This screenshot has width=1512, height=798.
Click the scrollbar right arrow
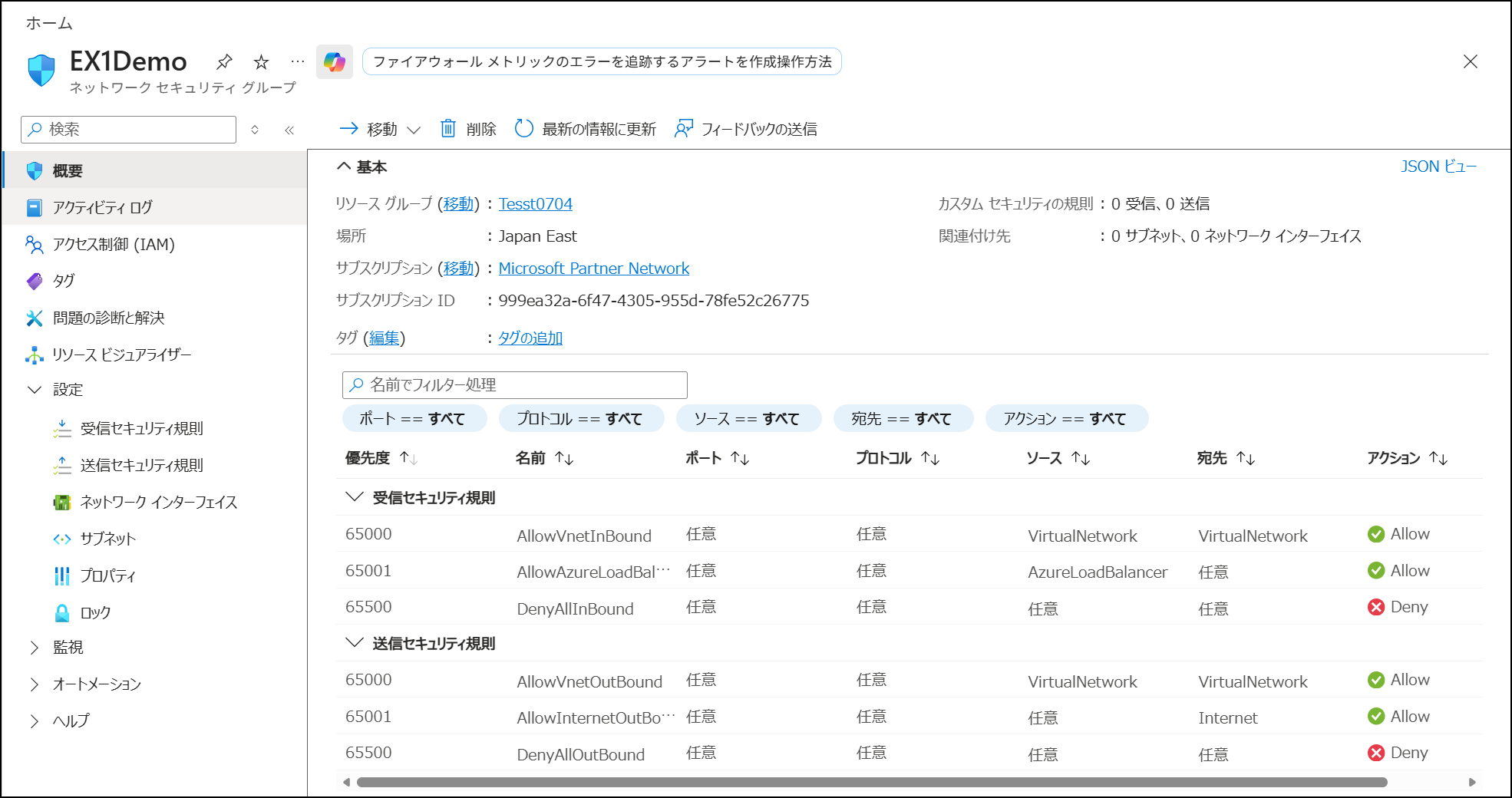tap(1472, 782)
